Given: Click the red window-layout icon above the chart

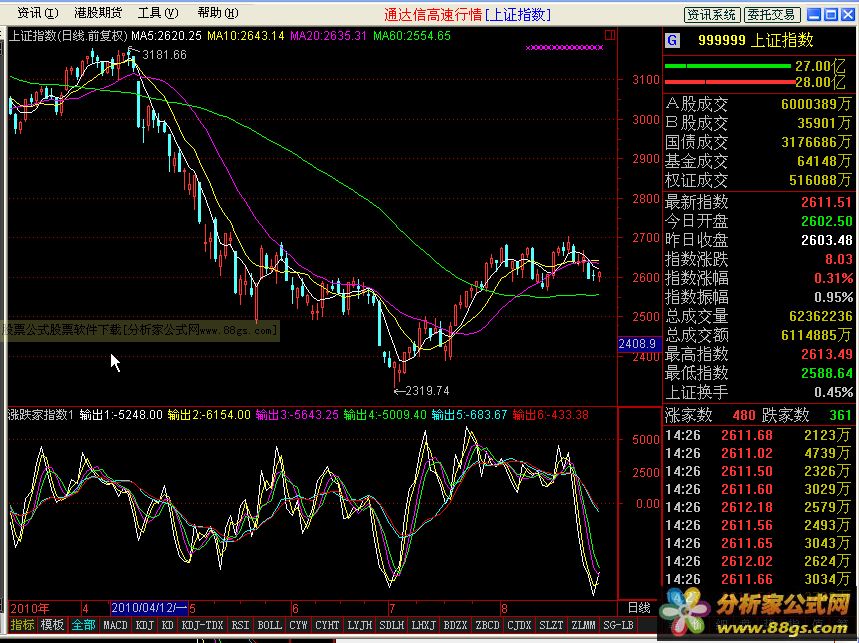Looking at the screenshot, I should tap(610, 35).
